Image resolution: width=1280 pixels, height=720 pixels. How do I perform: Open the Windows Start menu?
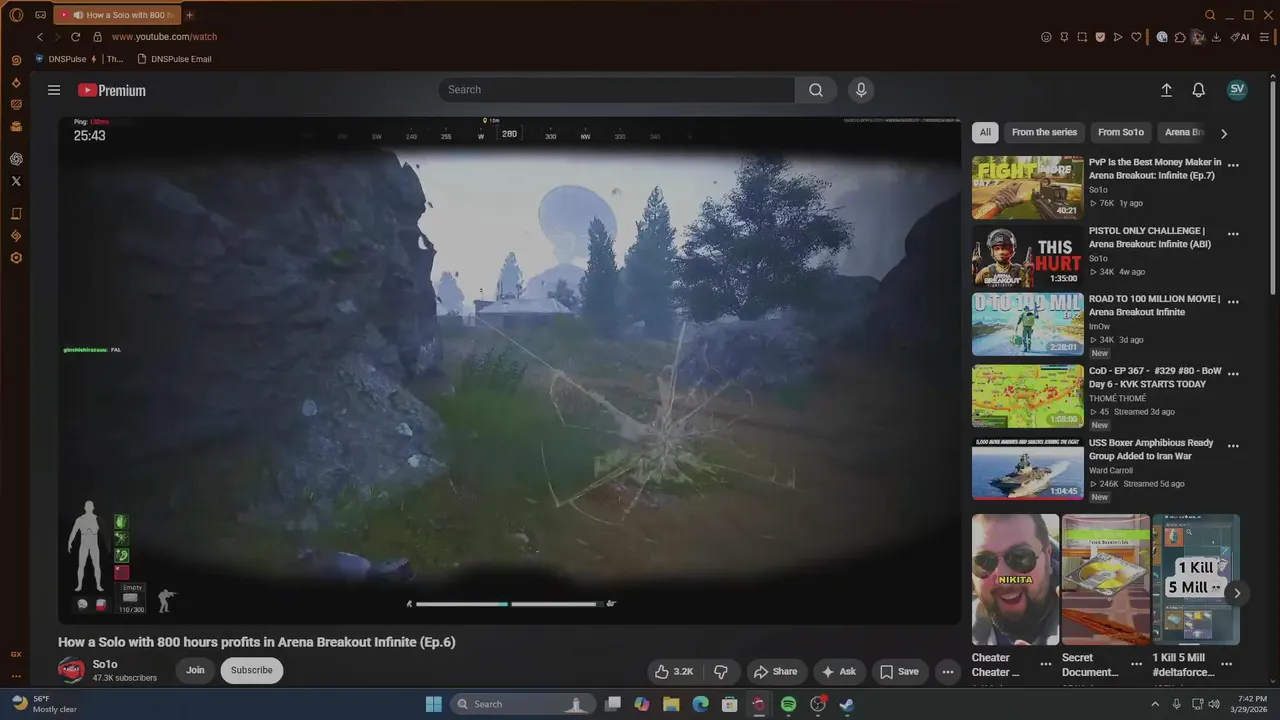tap(433, 704)
